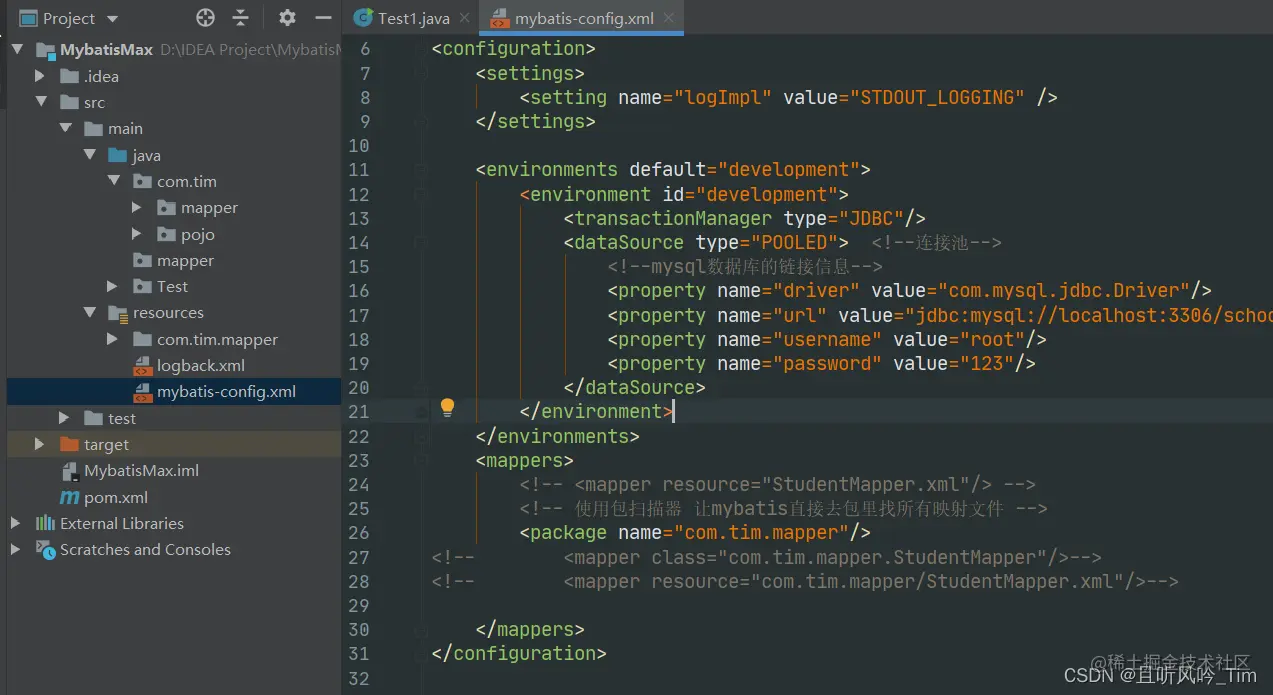Image resolution: width=1273 pixels, height=695 pixels.
Task: Click the pojo package icon
Action: tap(166, 234)
